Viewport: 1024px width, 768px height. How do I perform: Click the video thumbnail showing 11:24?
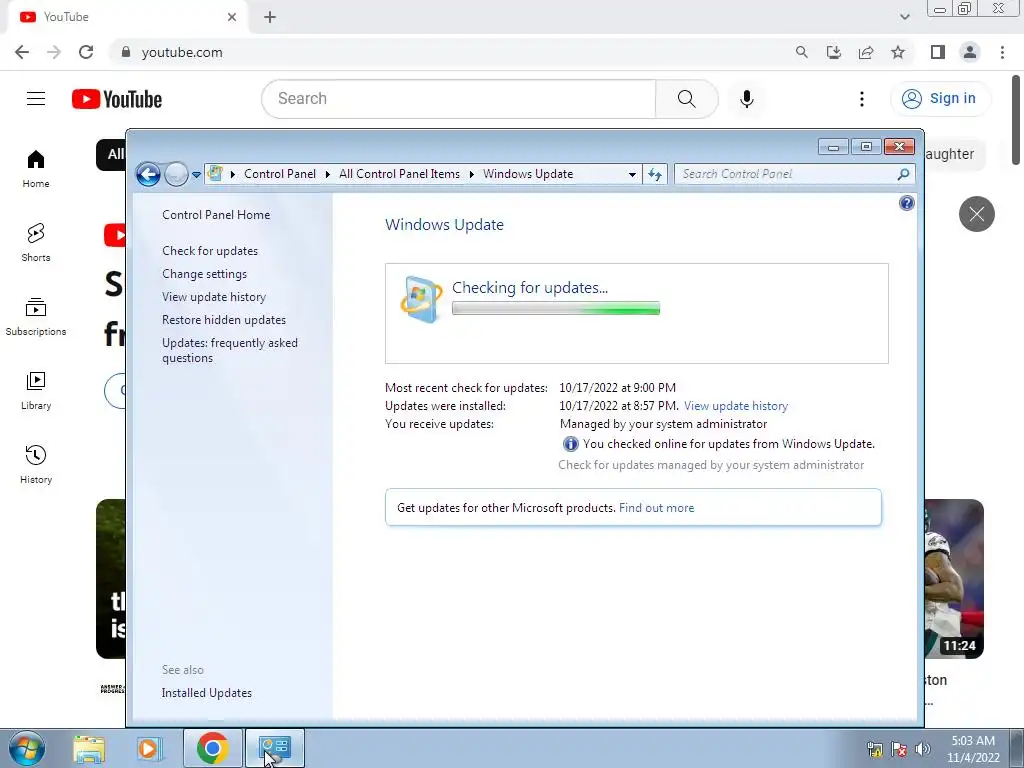point(953,579)
